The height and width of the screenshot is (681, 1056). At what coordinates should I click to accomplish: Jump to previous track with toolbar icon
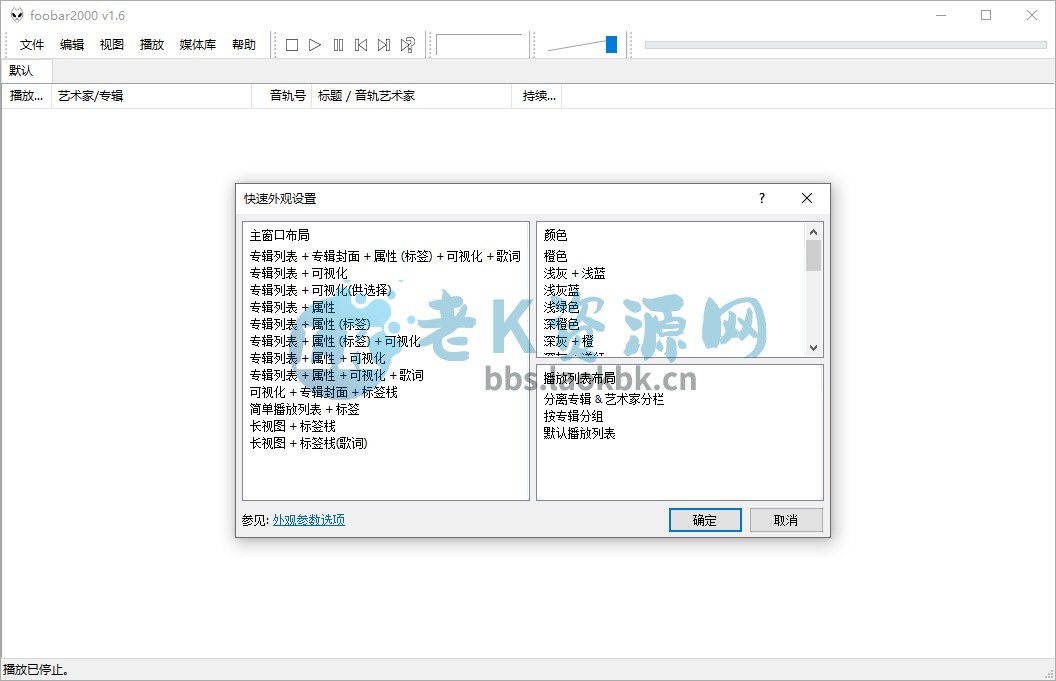(361, 45)
